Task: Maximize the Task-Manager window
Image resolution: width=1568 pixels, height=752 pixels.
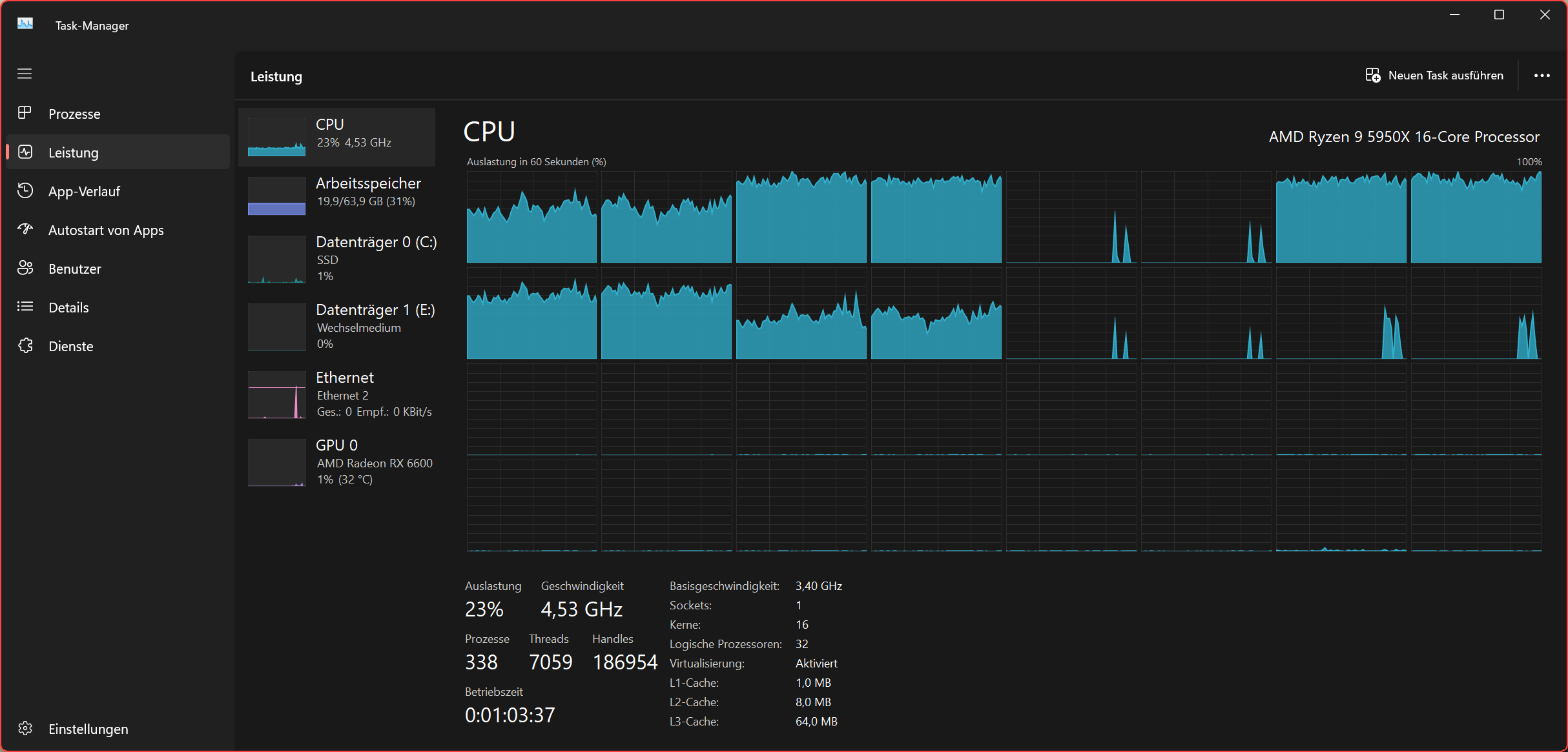Action: coord(1499,15)
